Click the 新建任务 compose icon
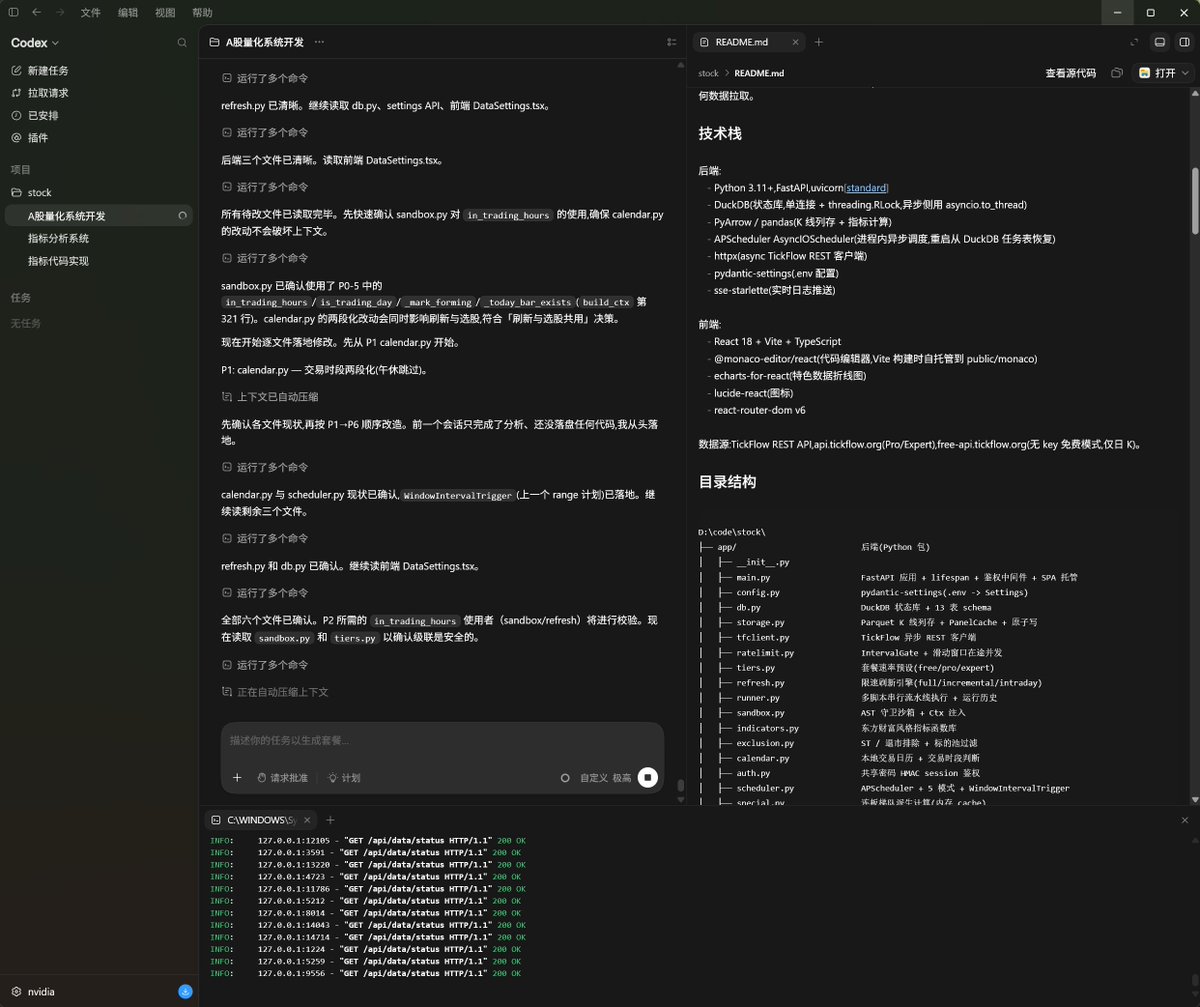The height and width of the screenshot is (1007, 1200). tap(16, 71)
